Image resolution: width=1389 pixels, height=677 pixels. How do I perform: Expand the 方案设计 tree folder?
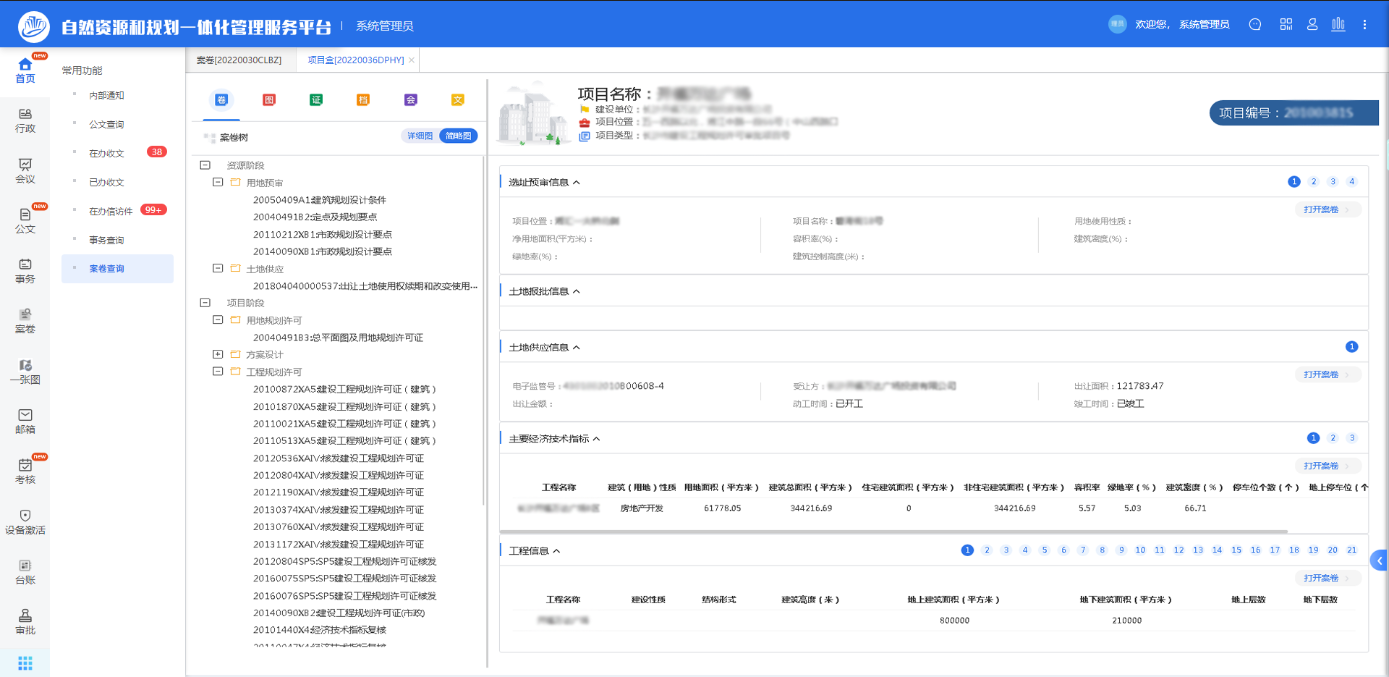click(219, 355)
